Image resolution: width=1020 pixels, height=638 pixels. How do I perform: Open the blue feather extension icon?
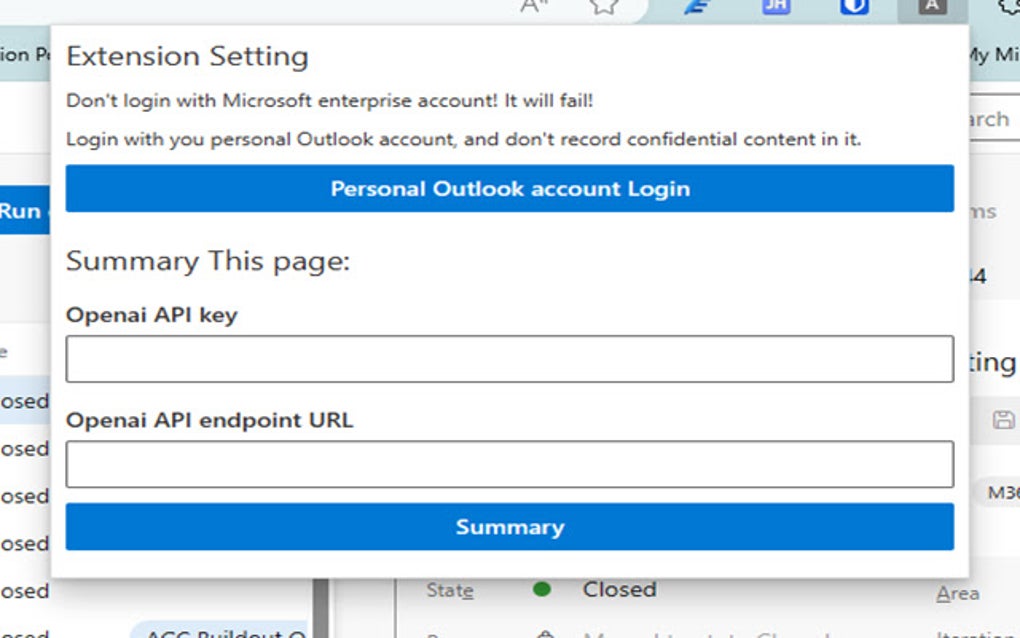(x=696, y=7)
